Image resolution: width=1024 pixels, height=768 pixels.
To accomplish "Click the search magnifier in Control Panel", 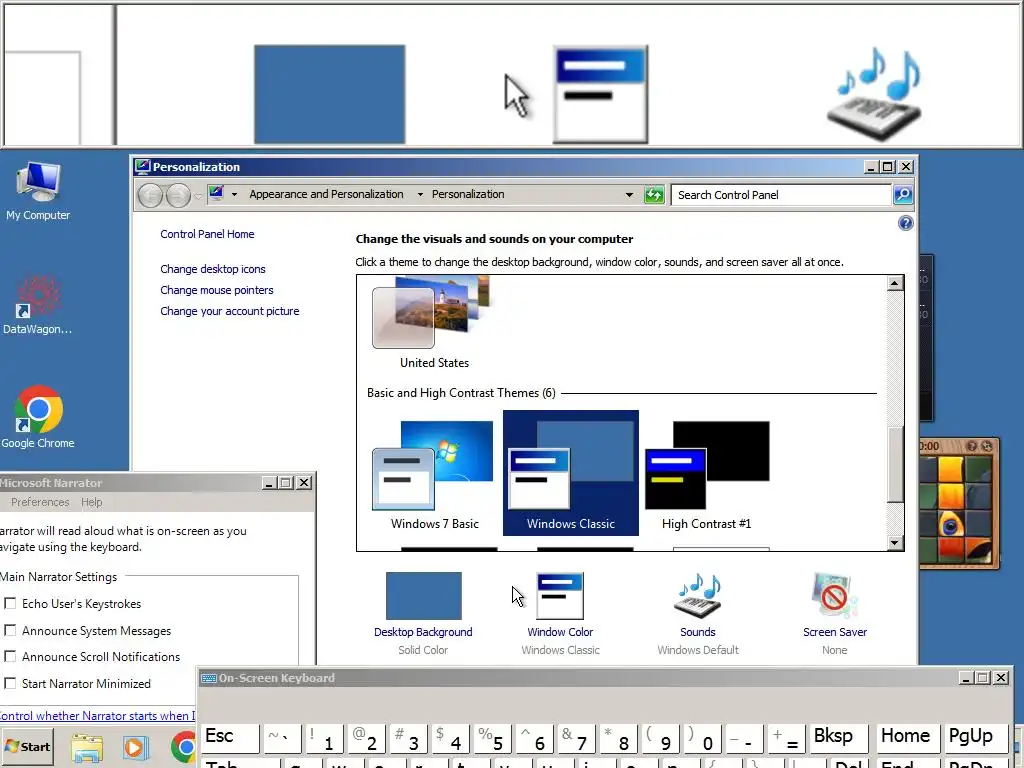I will point(903,195).
